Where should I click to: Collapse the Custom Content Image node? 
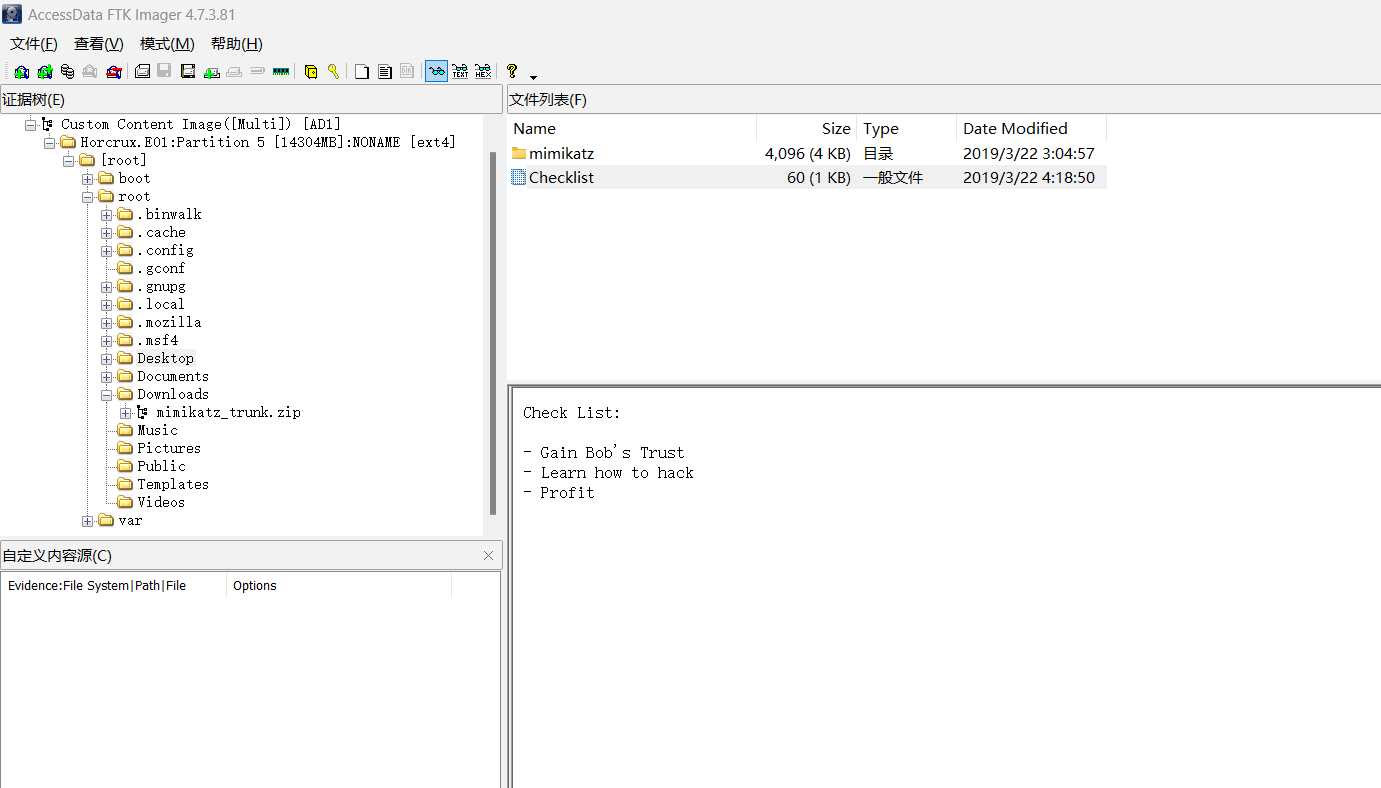30,124
